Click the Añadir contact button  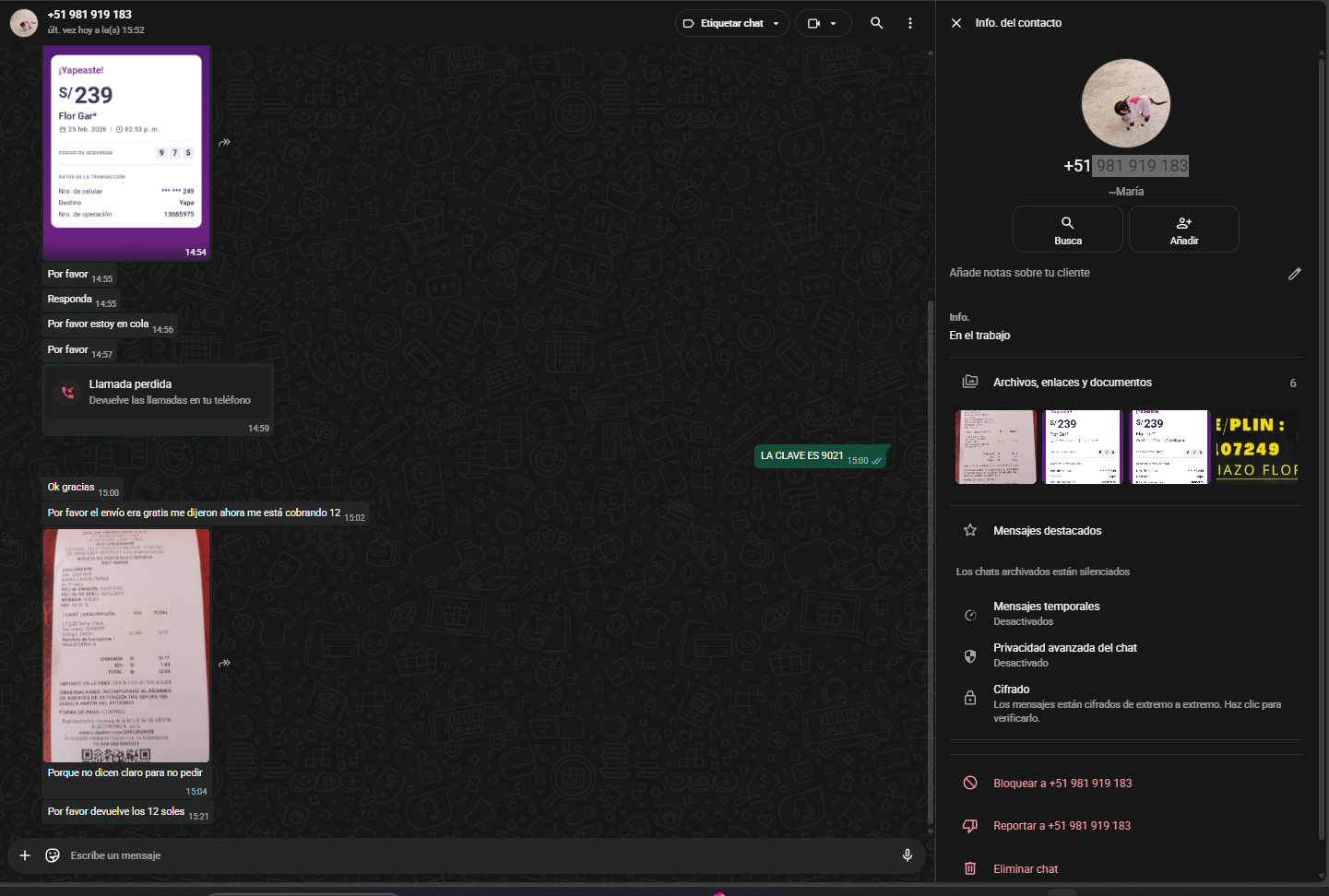(1183, 230)
